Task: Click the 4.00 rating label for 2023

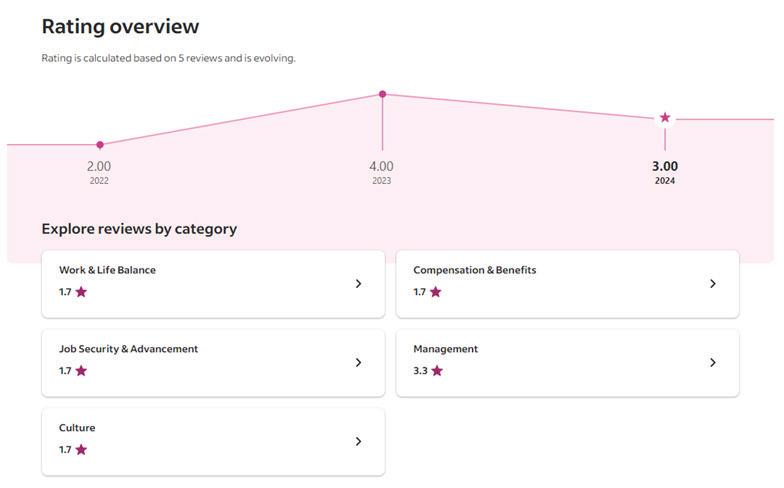Action: pos(381,166)
